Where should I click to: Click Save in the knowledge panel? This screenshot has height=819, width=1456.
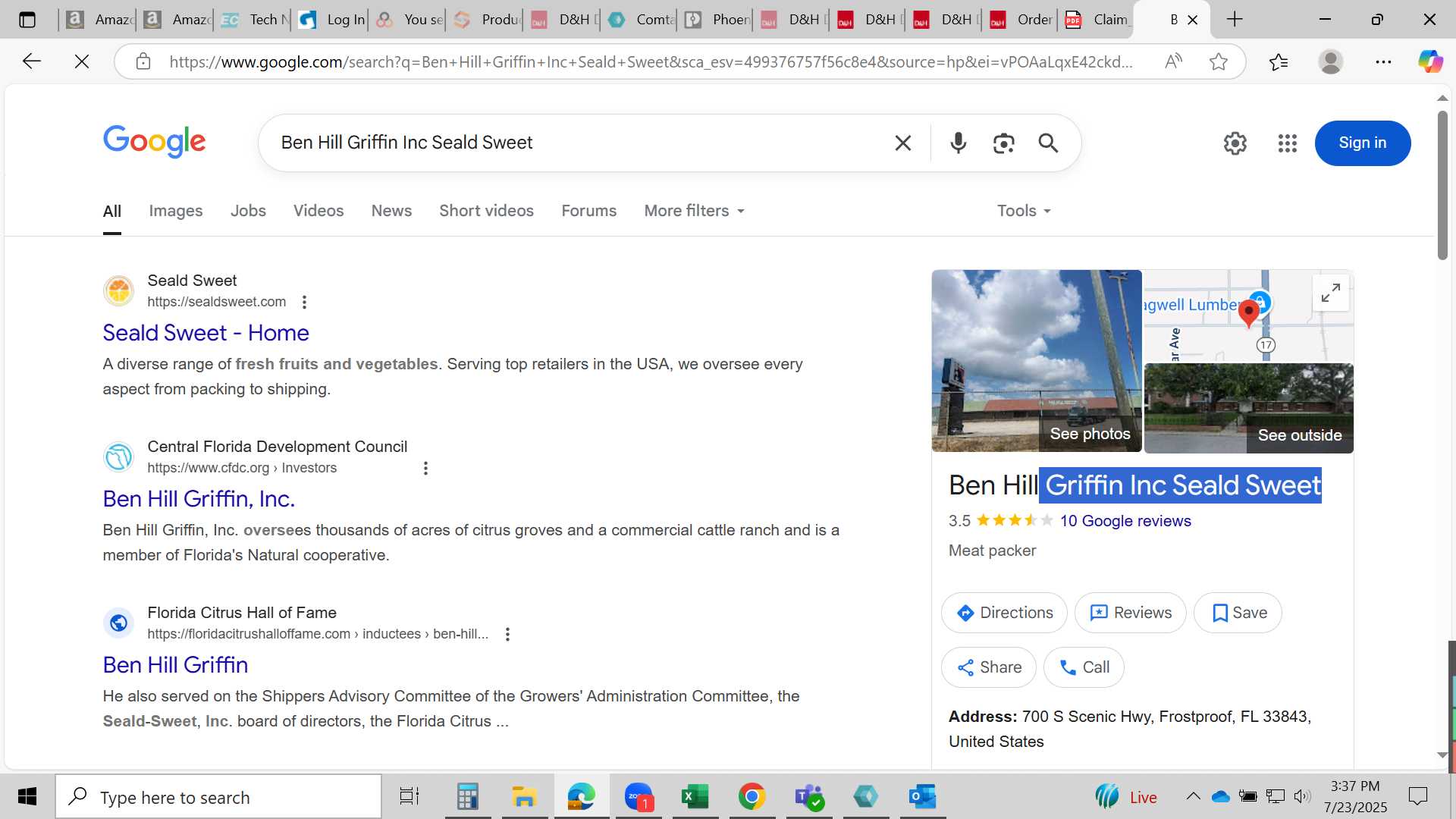click(x=1238, y=613)
